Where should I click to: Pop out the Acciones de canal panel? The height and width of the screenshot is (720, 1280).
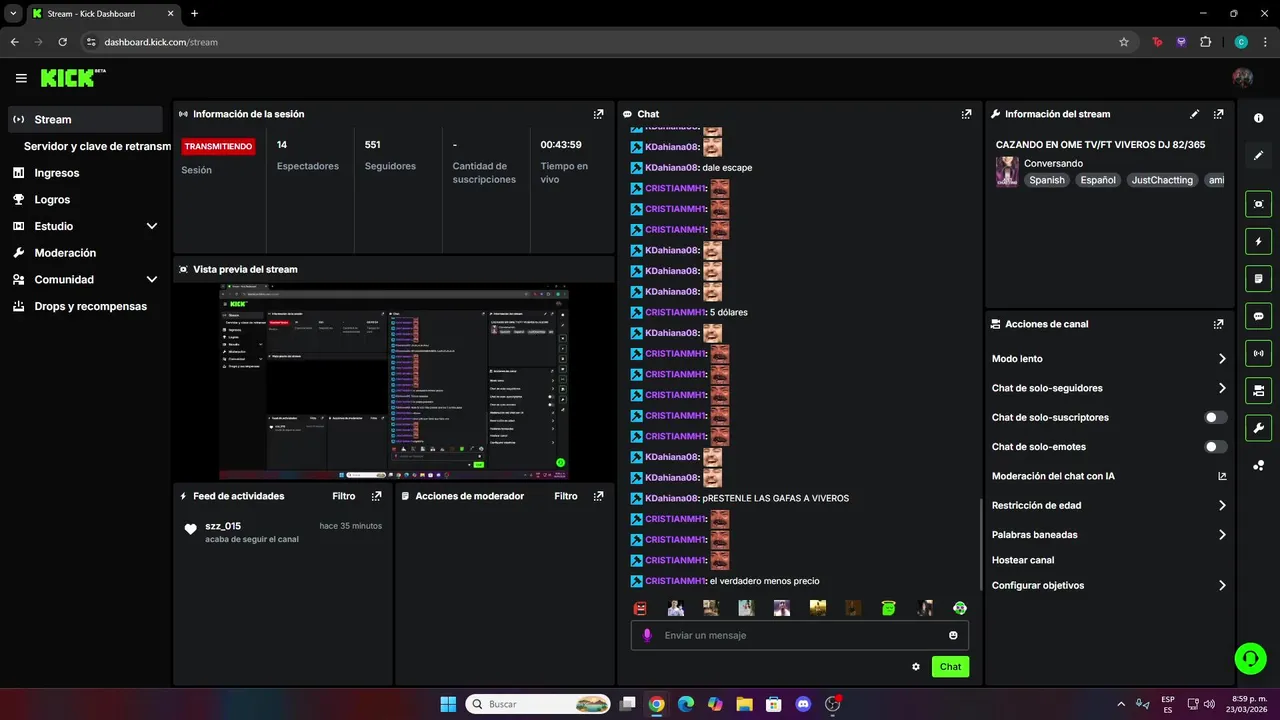click(x=1218, y=324)
